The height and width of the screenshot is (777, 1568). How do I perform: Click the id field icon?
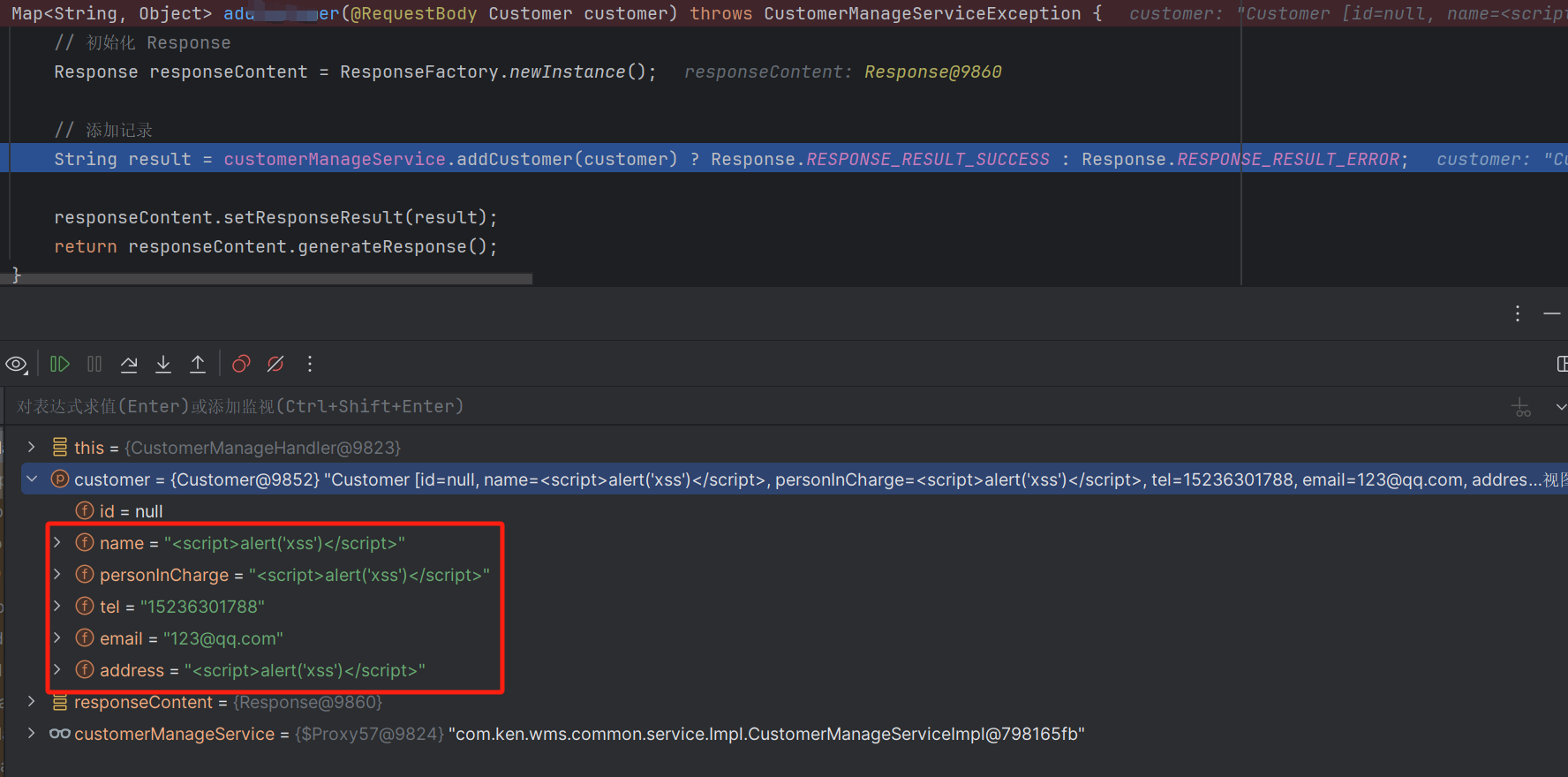(x=85, y=510)
